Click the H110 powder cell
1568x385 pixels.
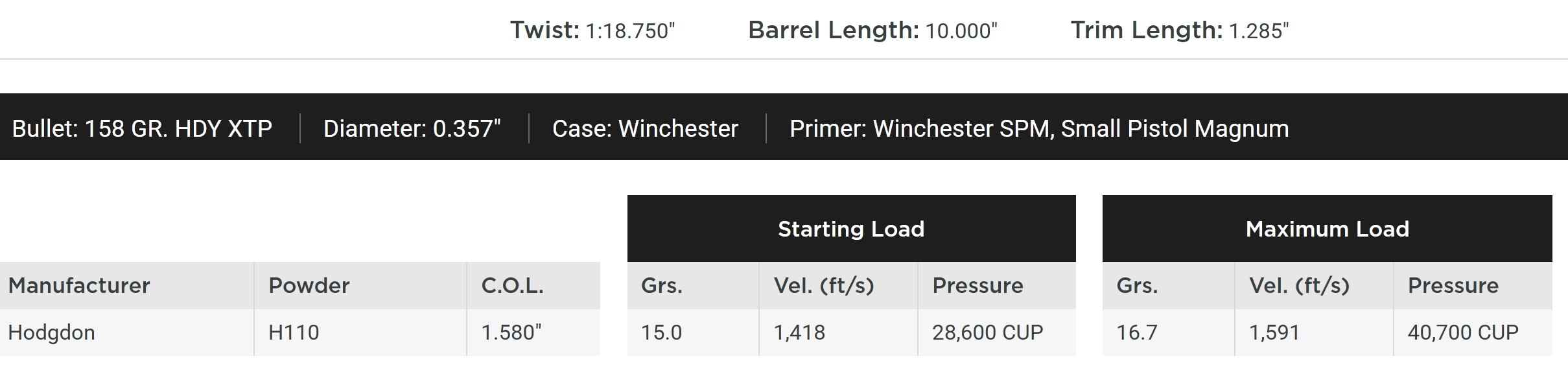(x=294, y=332)
